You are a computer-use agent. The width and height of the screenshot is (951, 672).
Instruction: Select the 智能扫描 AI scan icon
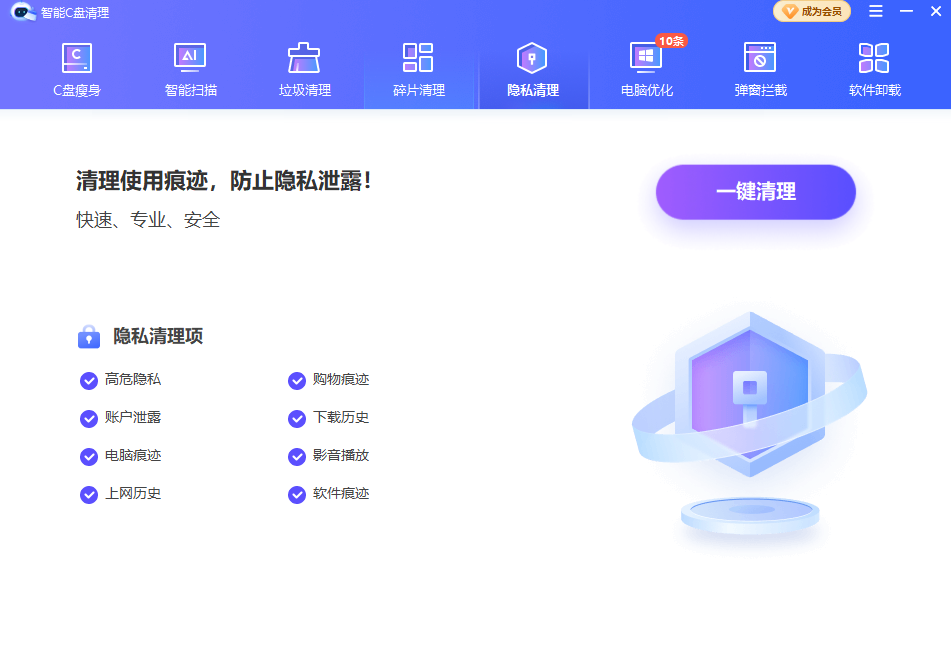[190, 58]
